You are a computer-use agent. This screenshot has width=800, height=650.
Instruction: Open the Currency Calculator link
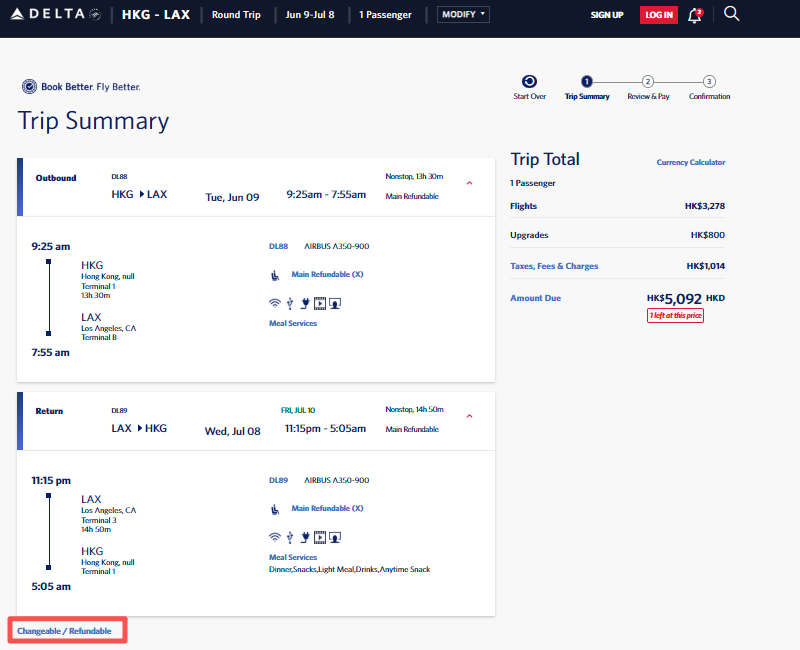pyautogui.click(x=690, y=162)
